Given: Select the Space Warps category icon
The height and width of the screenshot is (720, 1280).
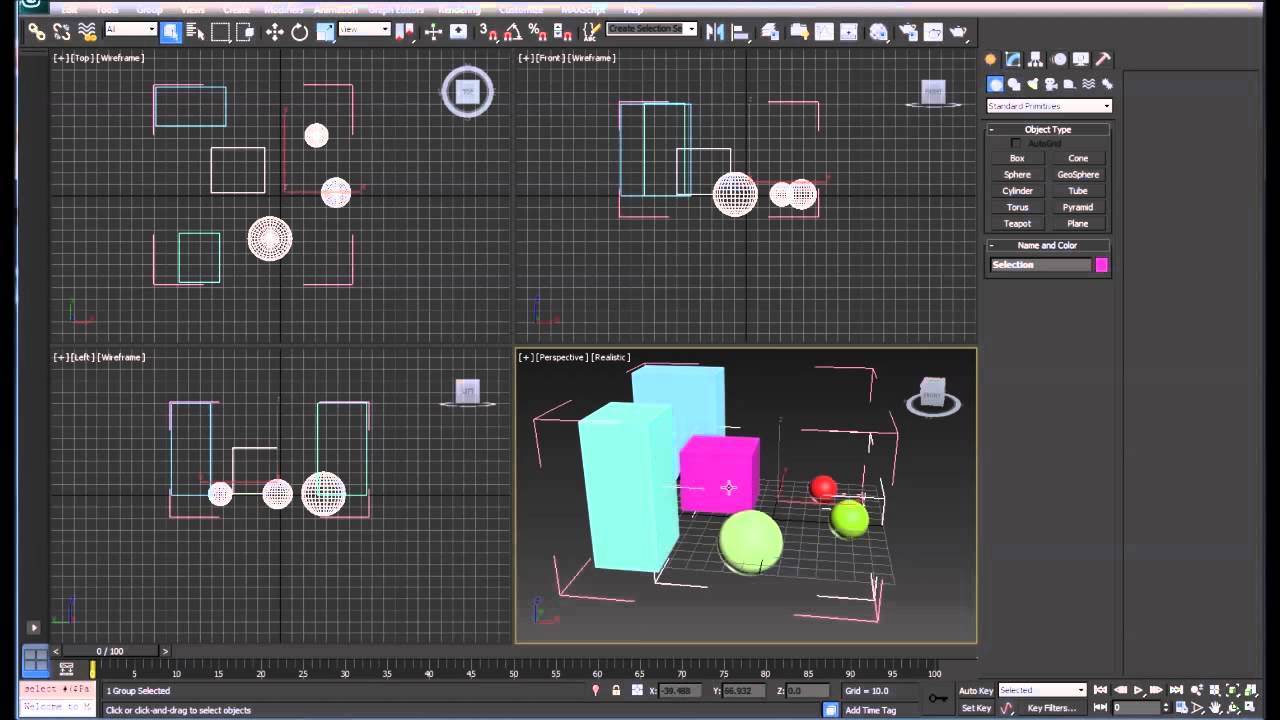Looking at the screenshot, I should point(1089,84).
